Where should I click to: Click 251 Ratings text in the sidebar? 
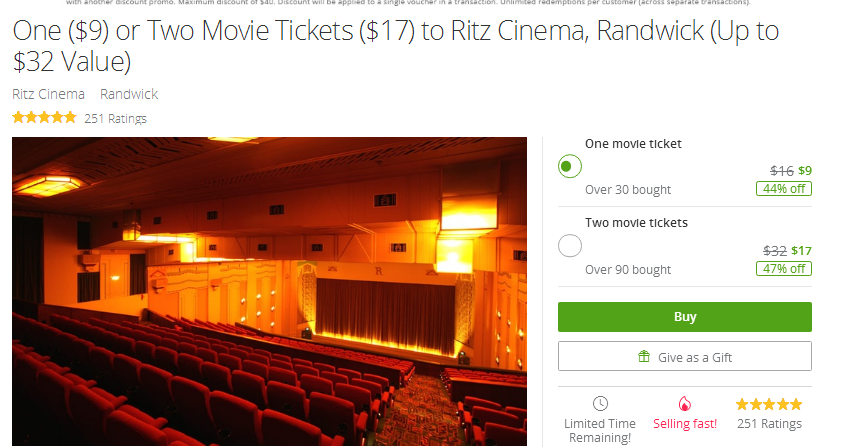point(769,424)
